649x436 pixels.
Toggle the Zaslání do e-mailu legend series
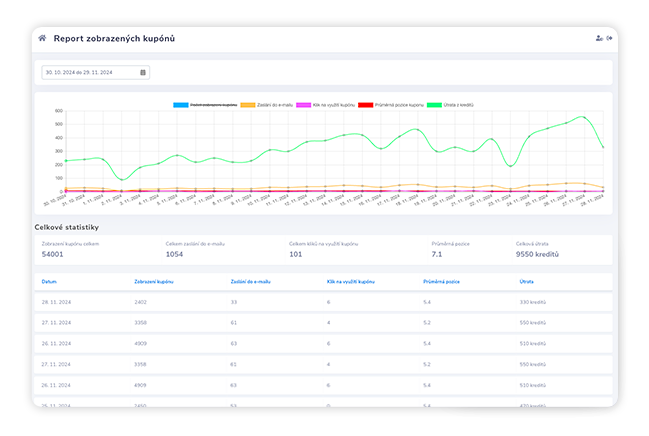click(267, 105)
